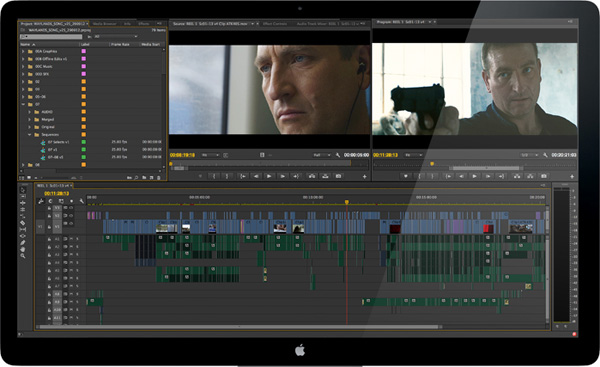Switch to Media Browser tab
This screenshot has width=600, height=367.
point(104,24)
